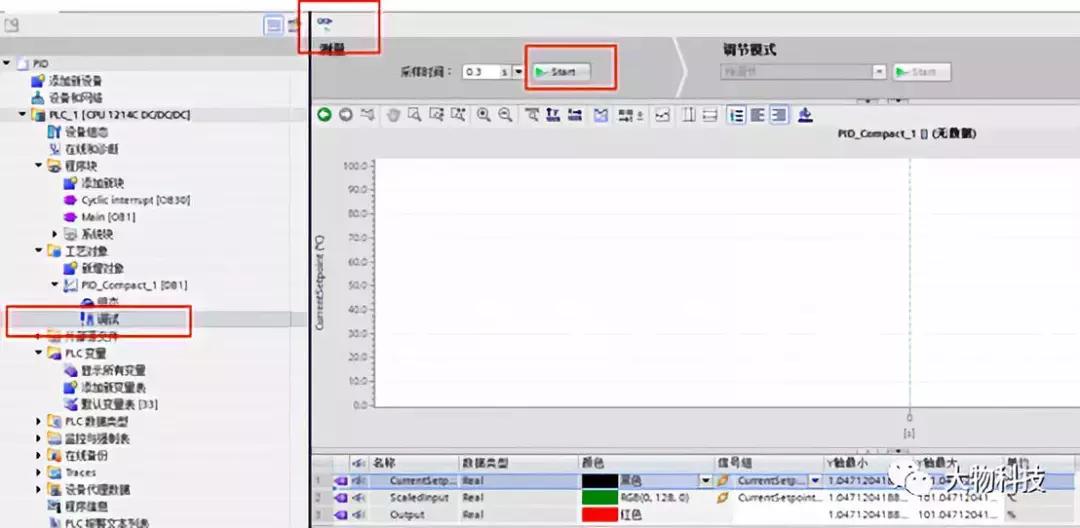This screenshot has width=1080, height=528.
Task: Expand the 系统块 (system blocks) folder
Action: click(55, 234)
